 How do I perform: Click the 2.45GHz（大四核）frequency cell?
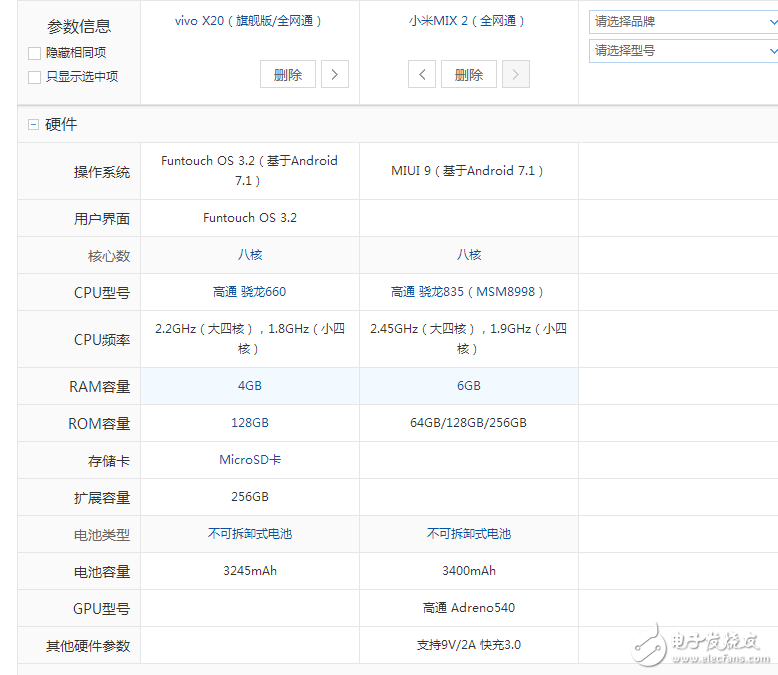click(468, 339)
